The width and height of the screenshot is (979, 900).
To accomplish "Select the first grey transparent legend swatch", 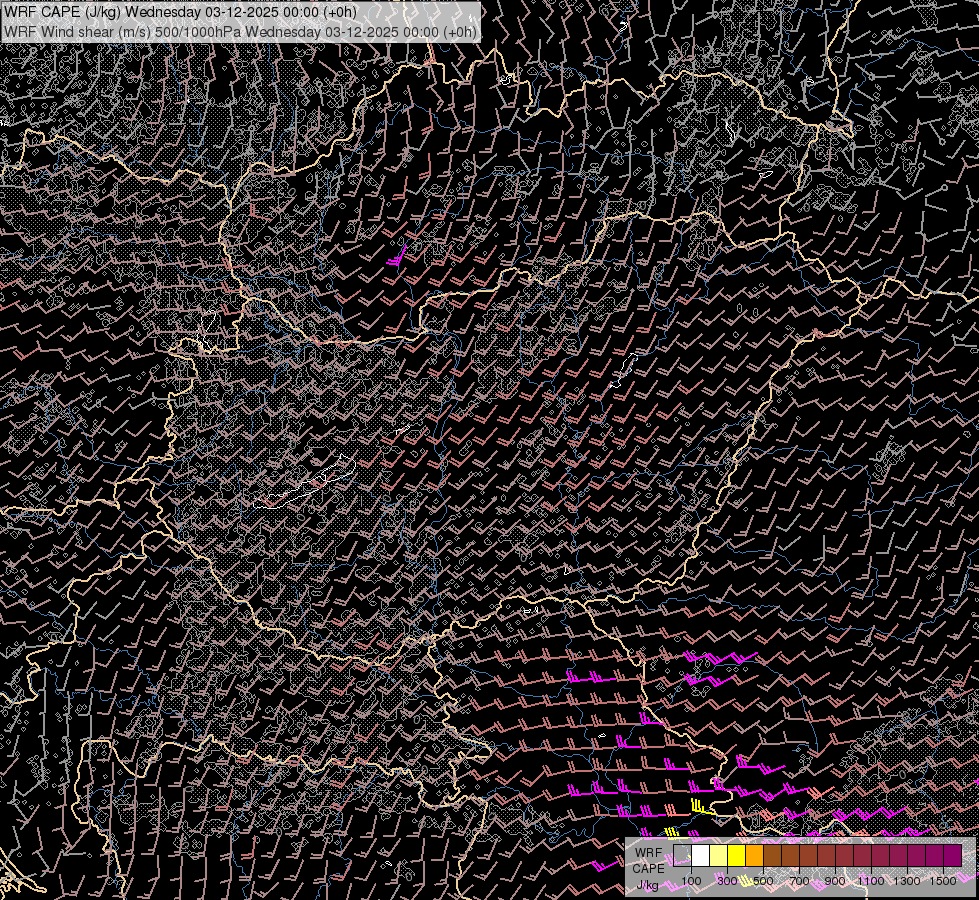I will 682,856.
